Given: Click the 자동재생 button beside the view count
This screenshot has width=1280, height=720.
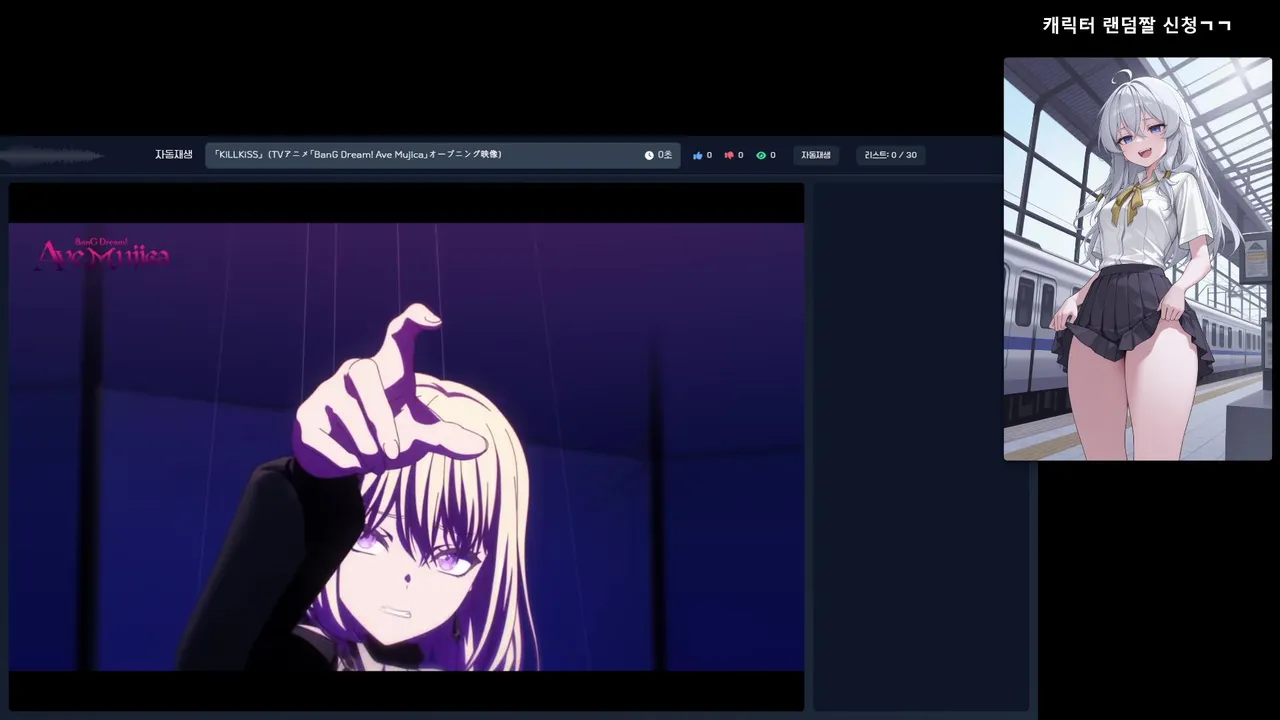Looking at the screenshot, I should click(x=816, y=155).
